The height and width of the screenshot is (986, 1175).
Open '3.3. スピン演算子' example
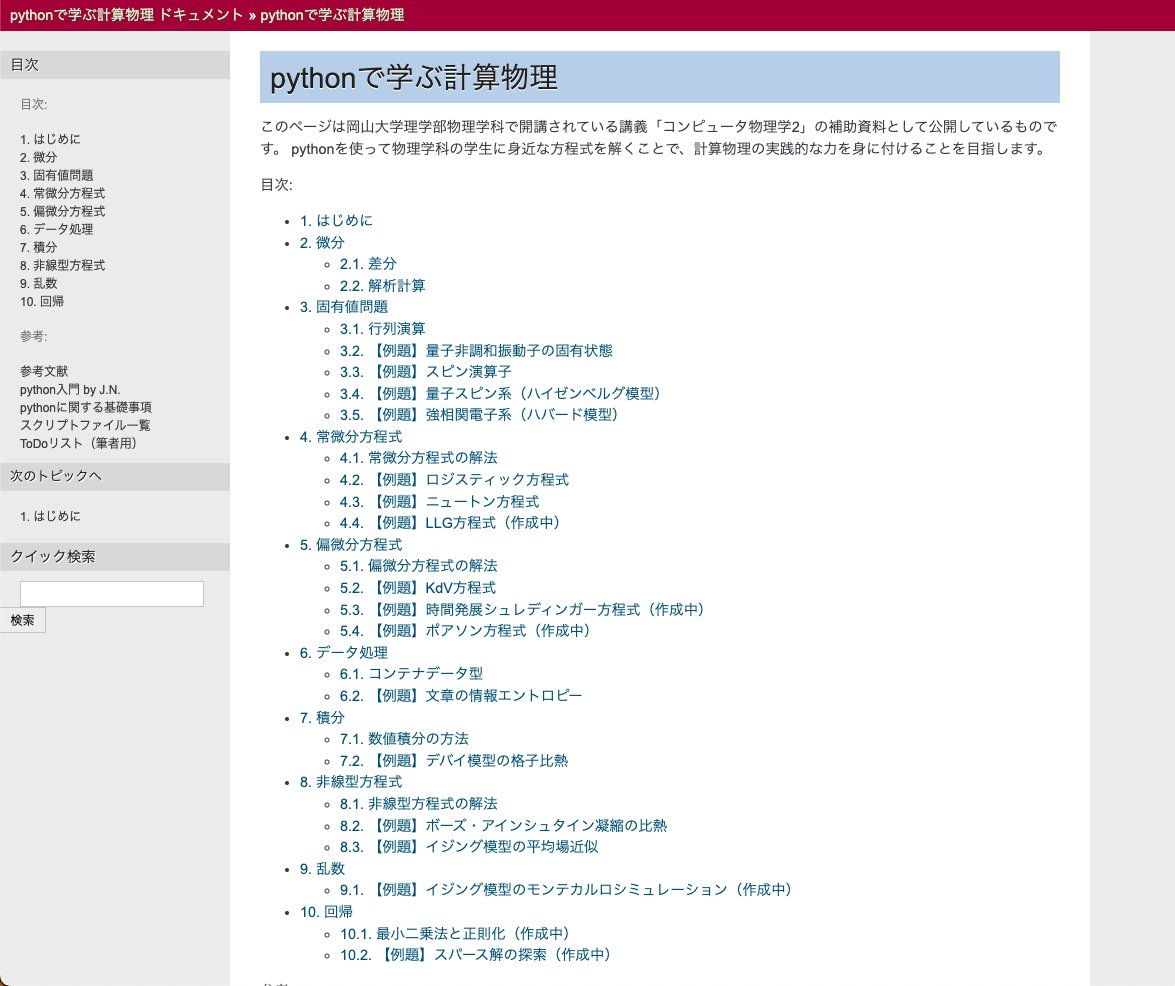426,372
